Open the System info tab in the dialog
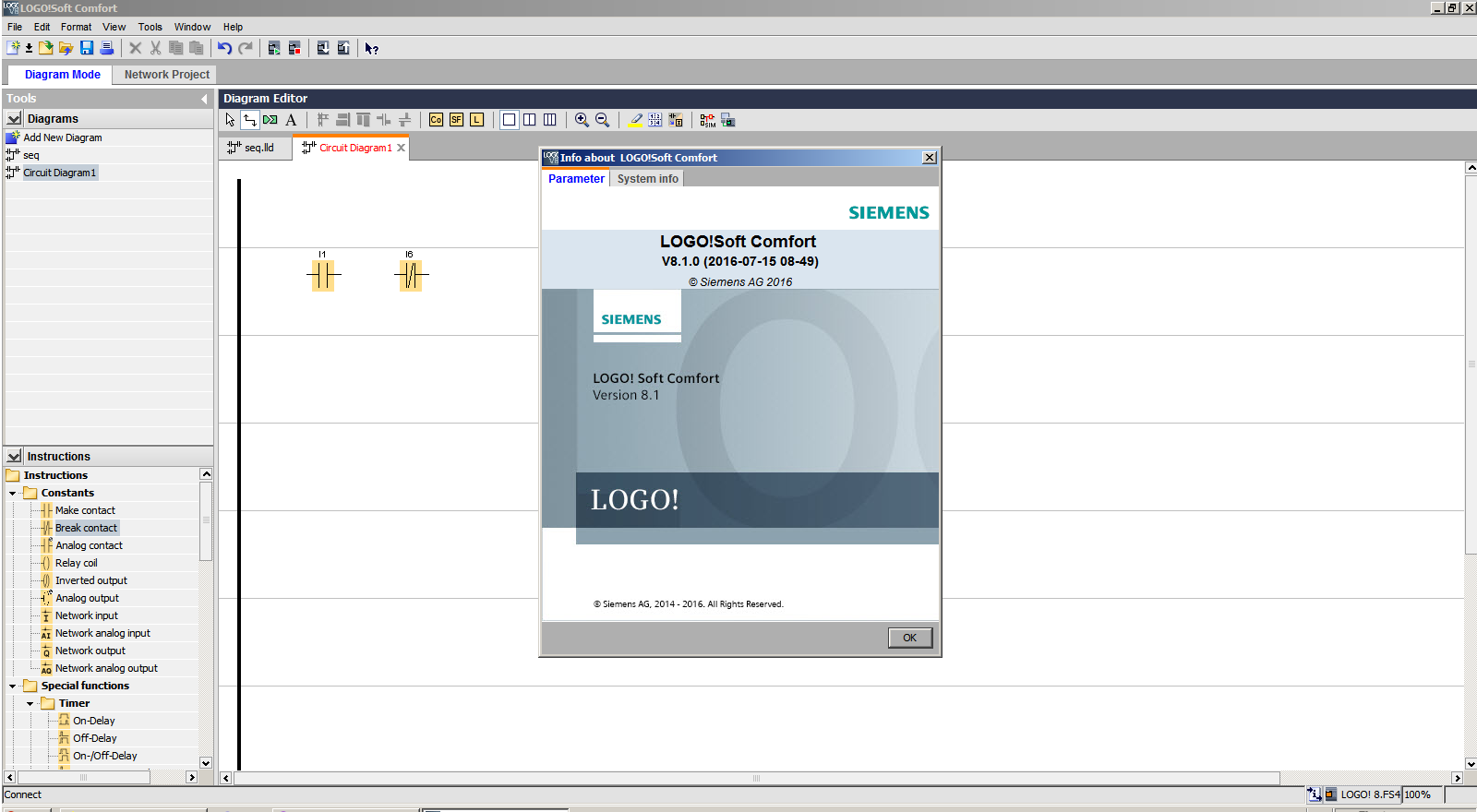 (x=648, y=179)
